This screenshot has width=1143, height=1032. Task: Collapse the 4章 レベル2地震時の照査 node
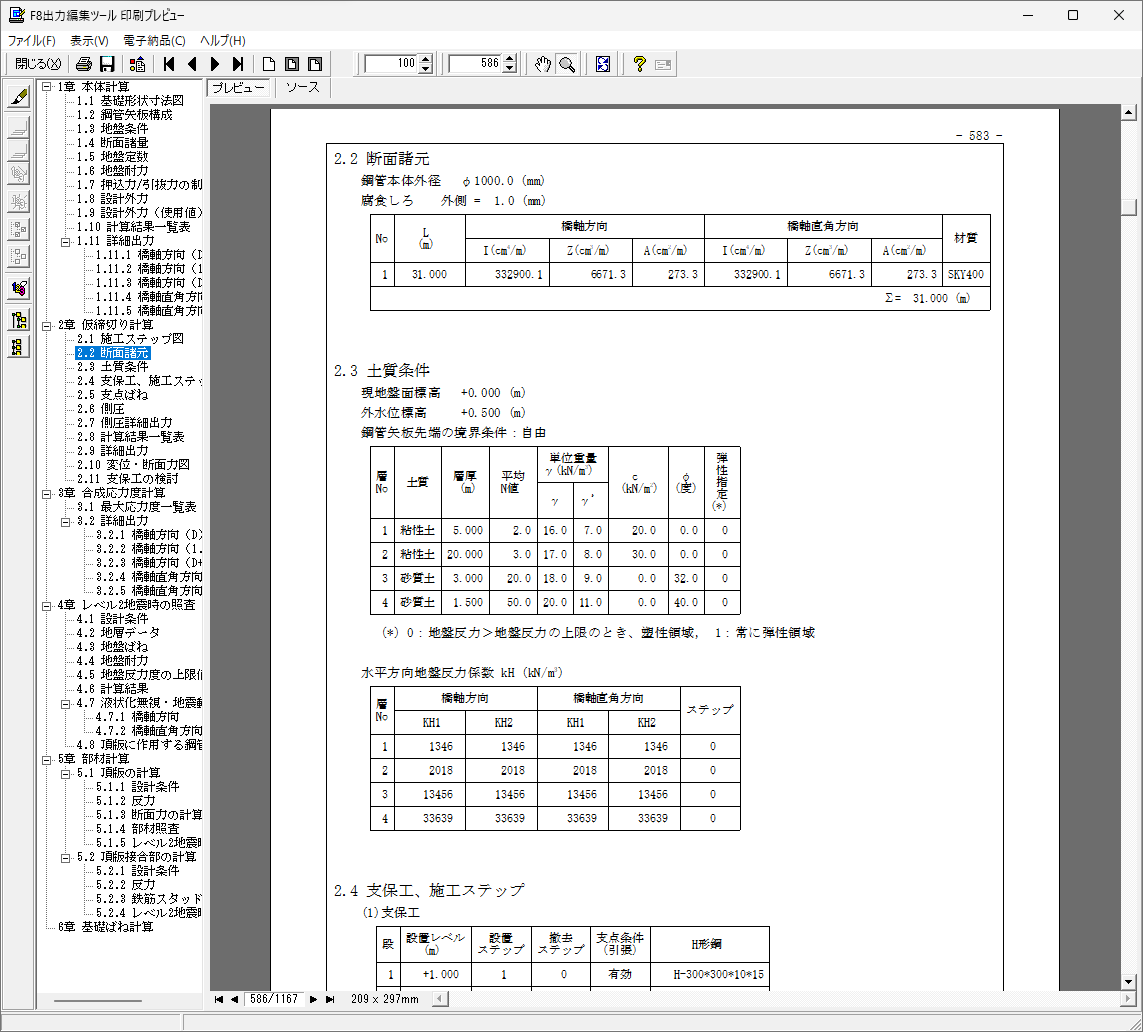[47, 606]
